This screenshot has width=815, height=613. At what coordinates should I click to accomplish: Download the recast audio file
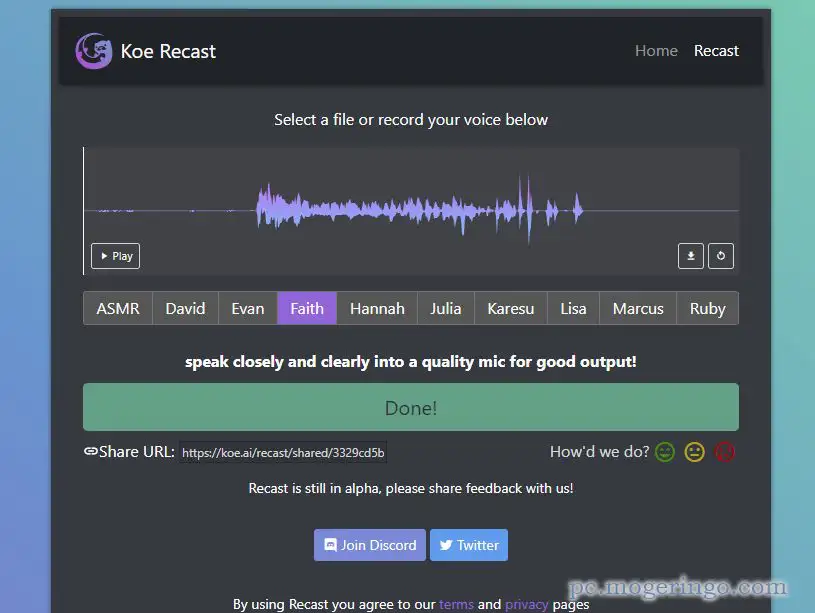(x=691, y=256)
